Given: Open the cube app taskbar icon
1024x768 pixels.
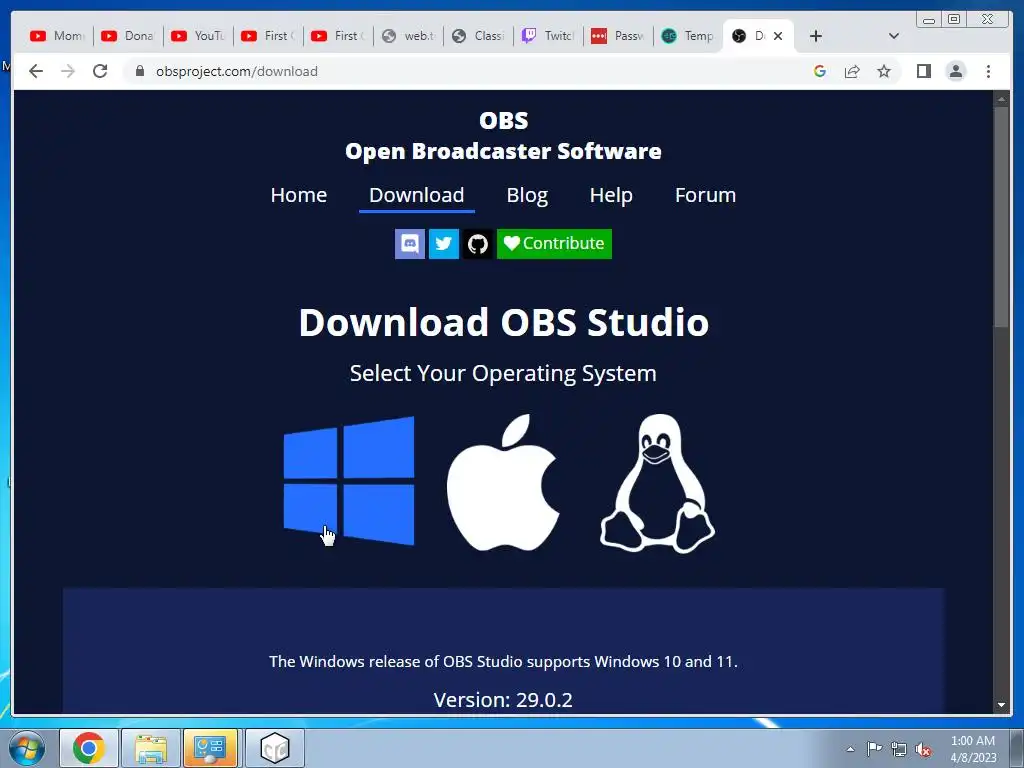Looking at the screenshot, I should (x=274, y=748).
